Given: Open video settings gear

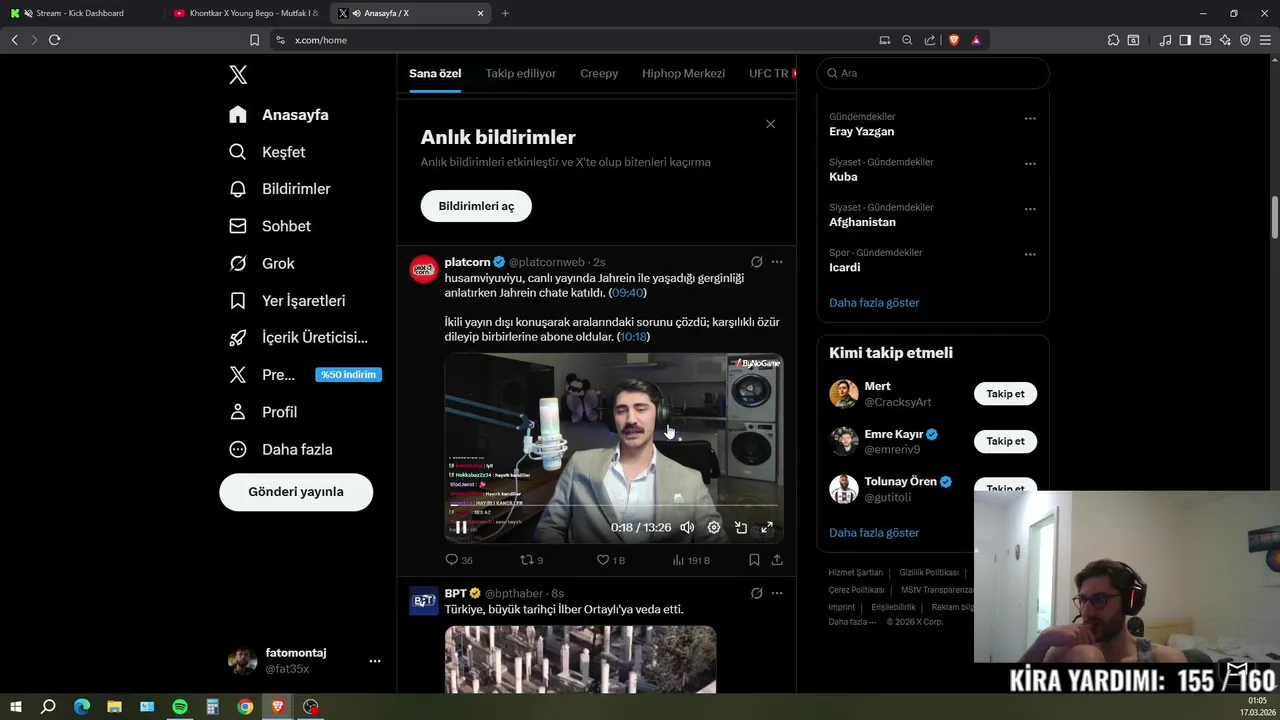Looking at the screenshot, I should pos(714,528).
